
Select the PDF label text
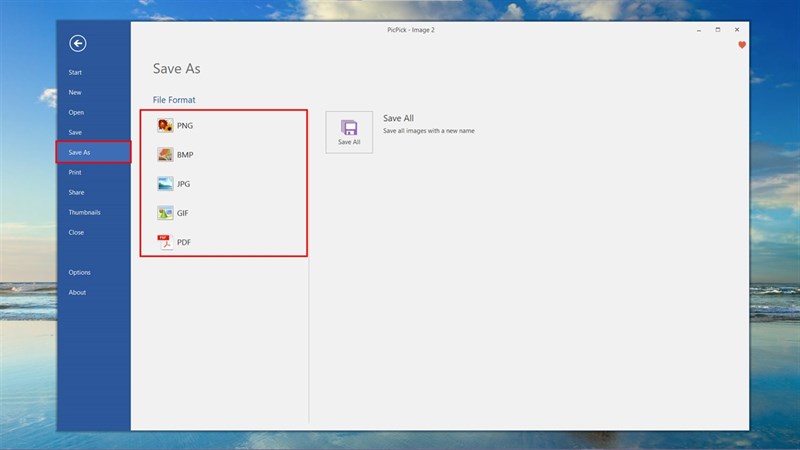tap(184, 242)
